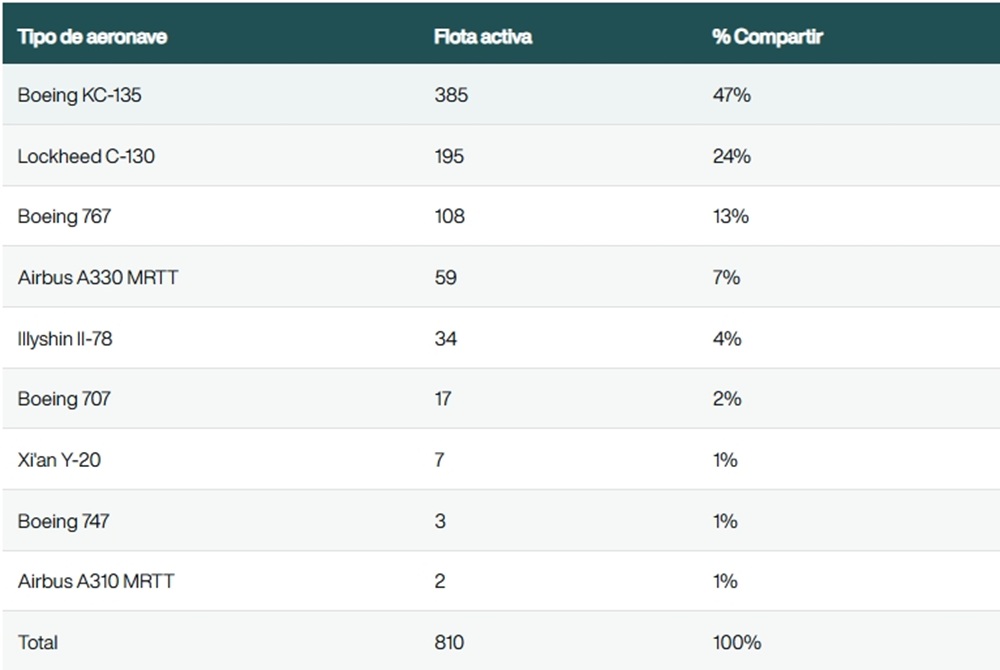
Task: Click the Xi'an Y-20 aircraft name
Action: coord(59,460)
